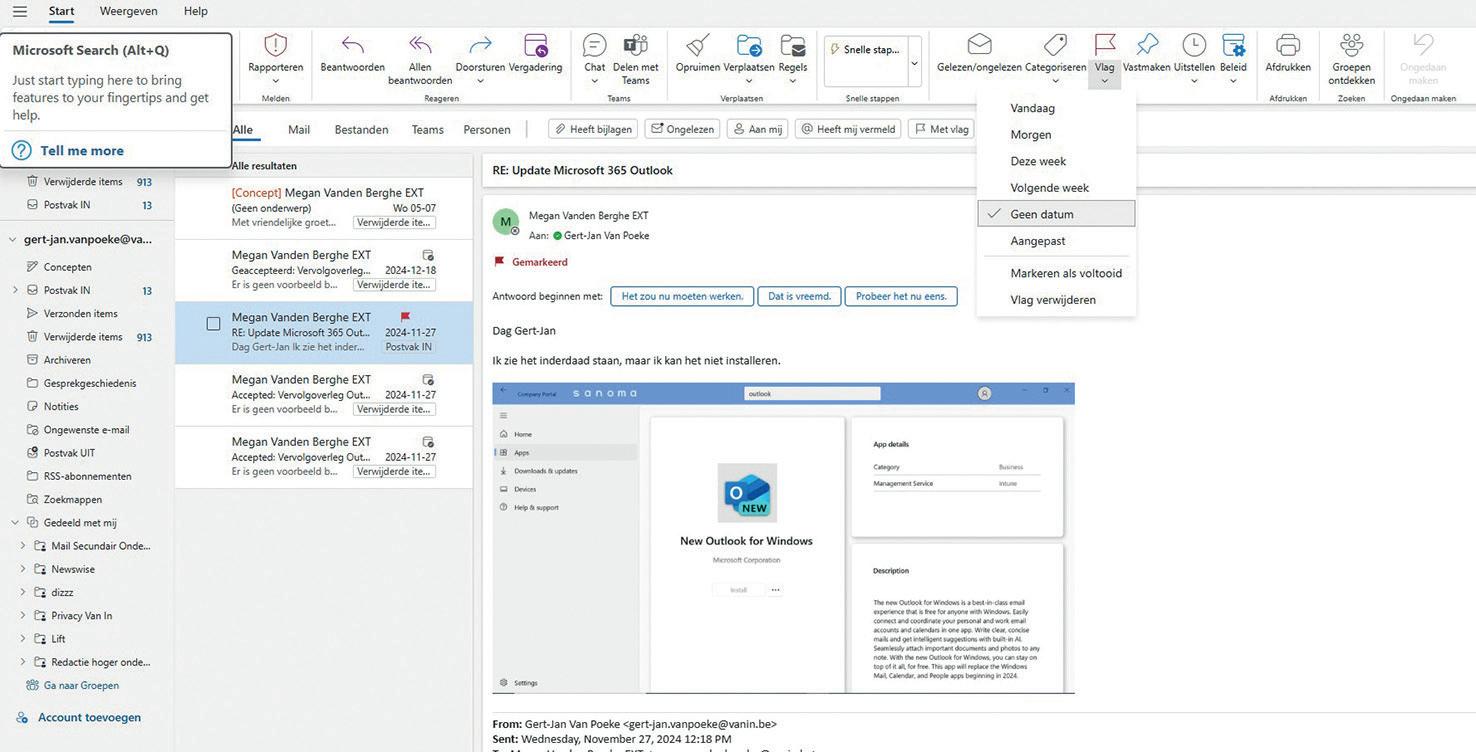1476x752 pixels.
Task: Open the dropdown arrow under Doorsturen
Action: tap(480, 82)
